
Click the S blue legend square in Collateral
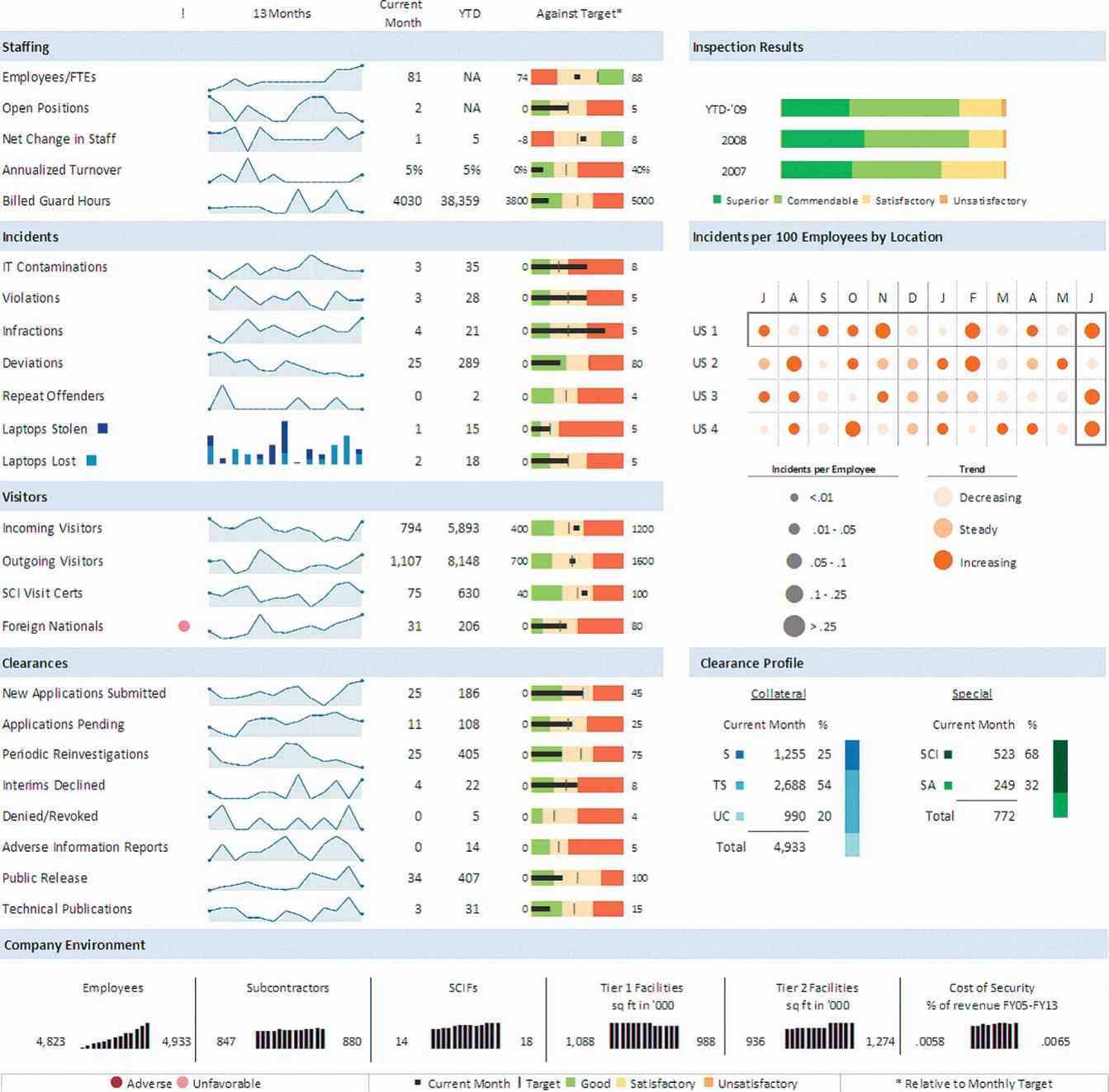click(740, 754)
